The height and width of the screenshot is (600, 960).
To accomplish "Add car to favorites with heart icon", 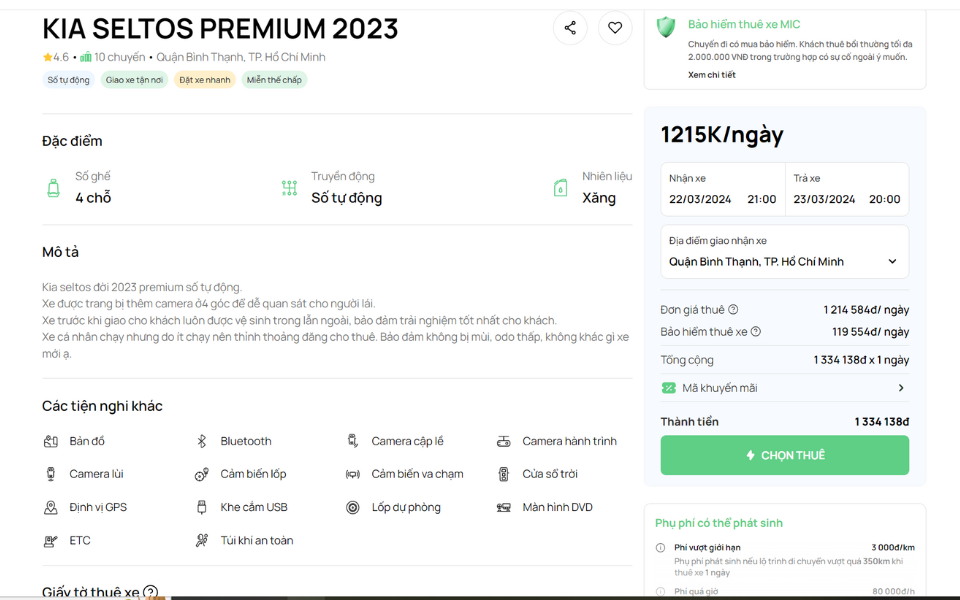I will point(615,28).
